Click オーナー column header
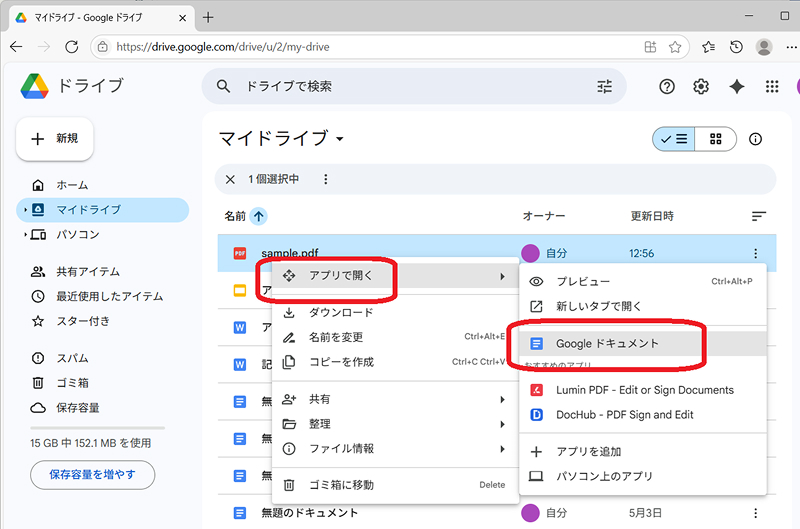The width and height of the screenshot is (800, 529). point(544,216)
